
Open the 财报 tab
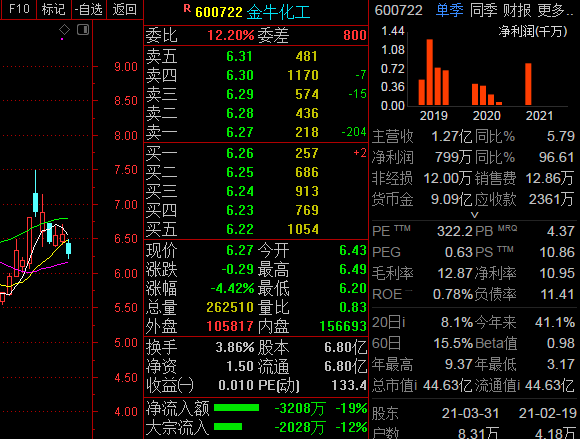pos(517,10)
